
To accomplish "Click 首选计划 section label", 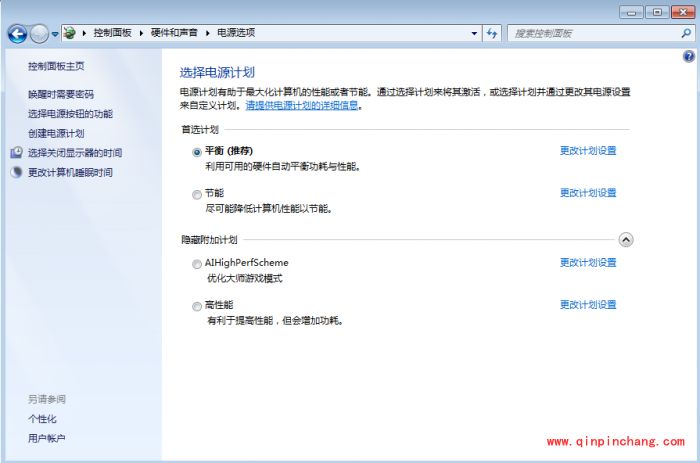I will point(200,130).
